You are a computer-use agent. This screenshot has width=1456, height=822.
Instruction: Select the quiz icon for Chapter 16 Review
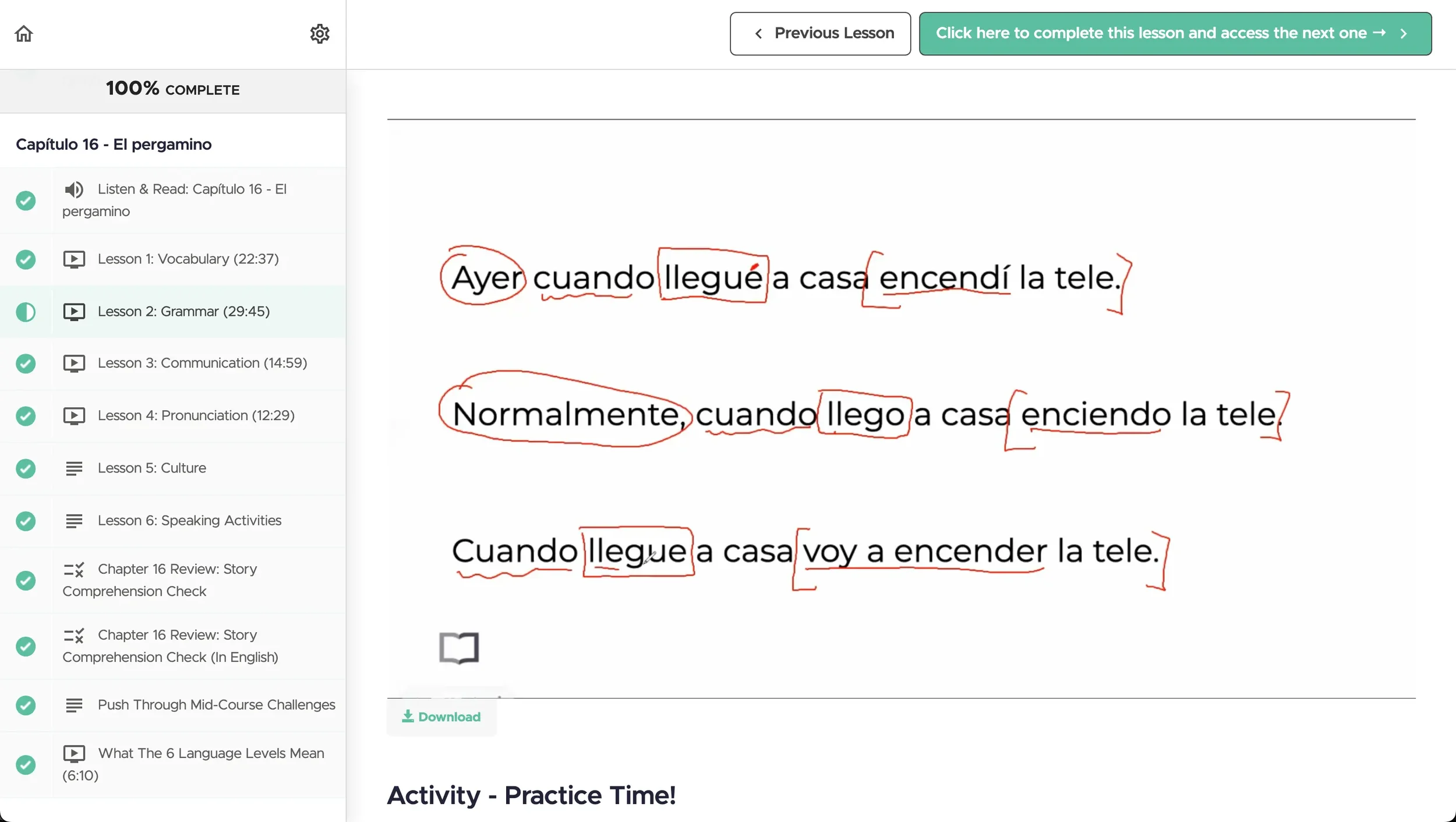(x=75, y=570)
